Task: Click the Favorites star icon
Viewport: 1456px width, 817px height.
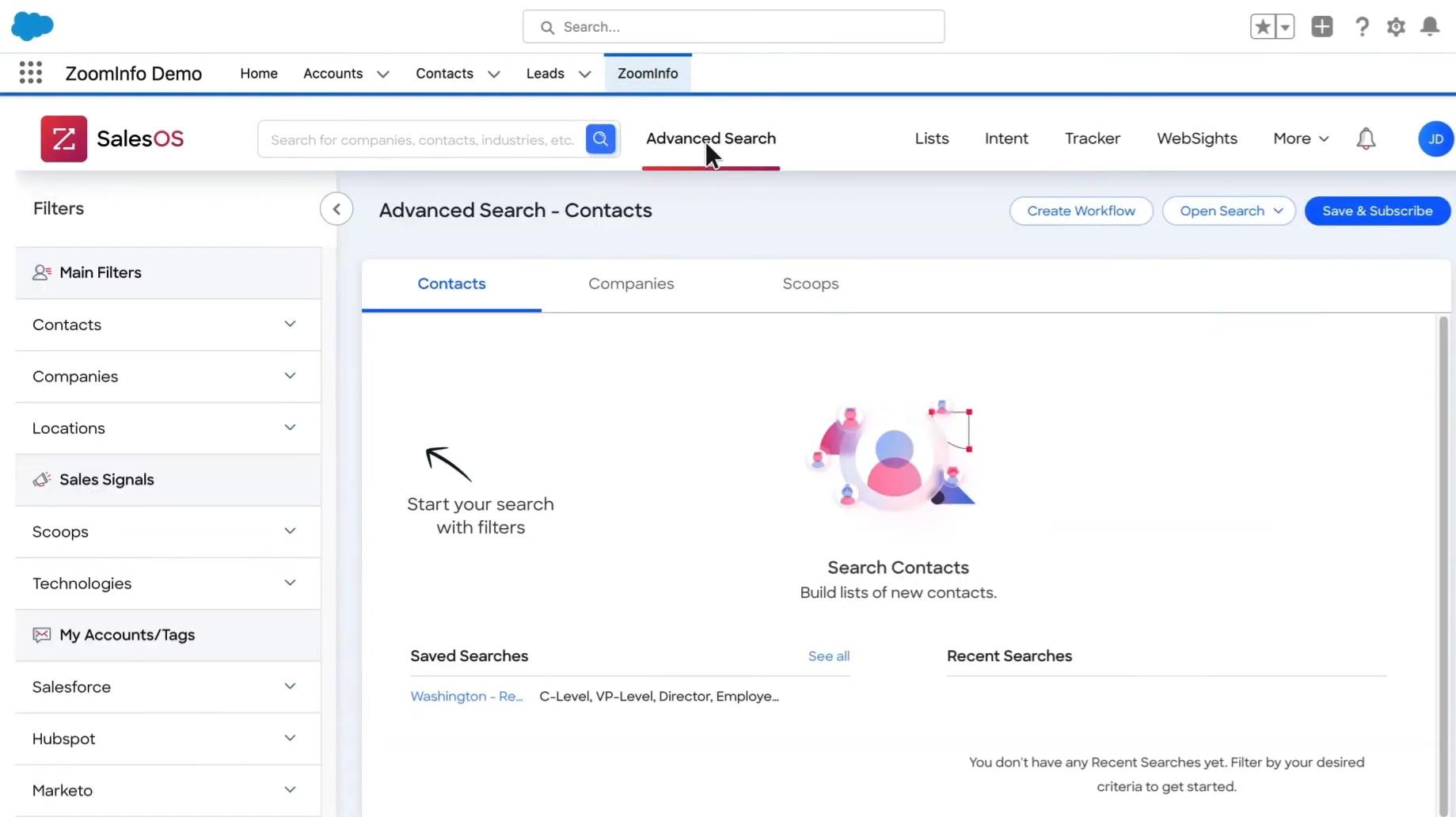Action: [1263, 27]
